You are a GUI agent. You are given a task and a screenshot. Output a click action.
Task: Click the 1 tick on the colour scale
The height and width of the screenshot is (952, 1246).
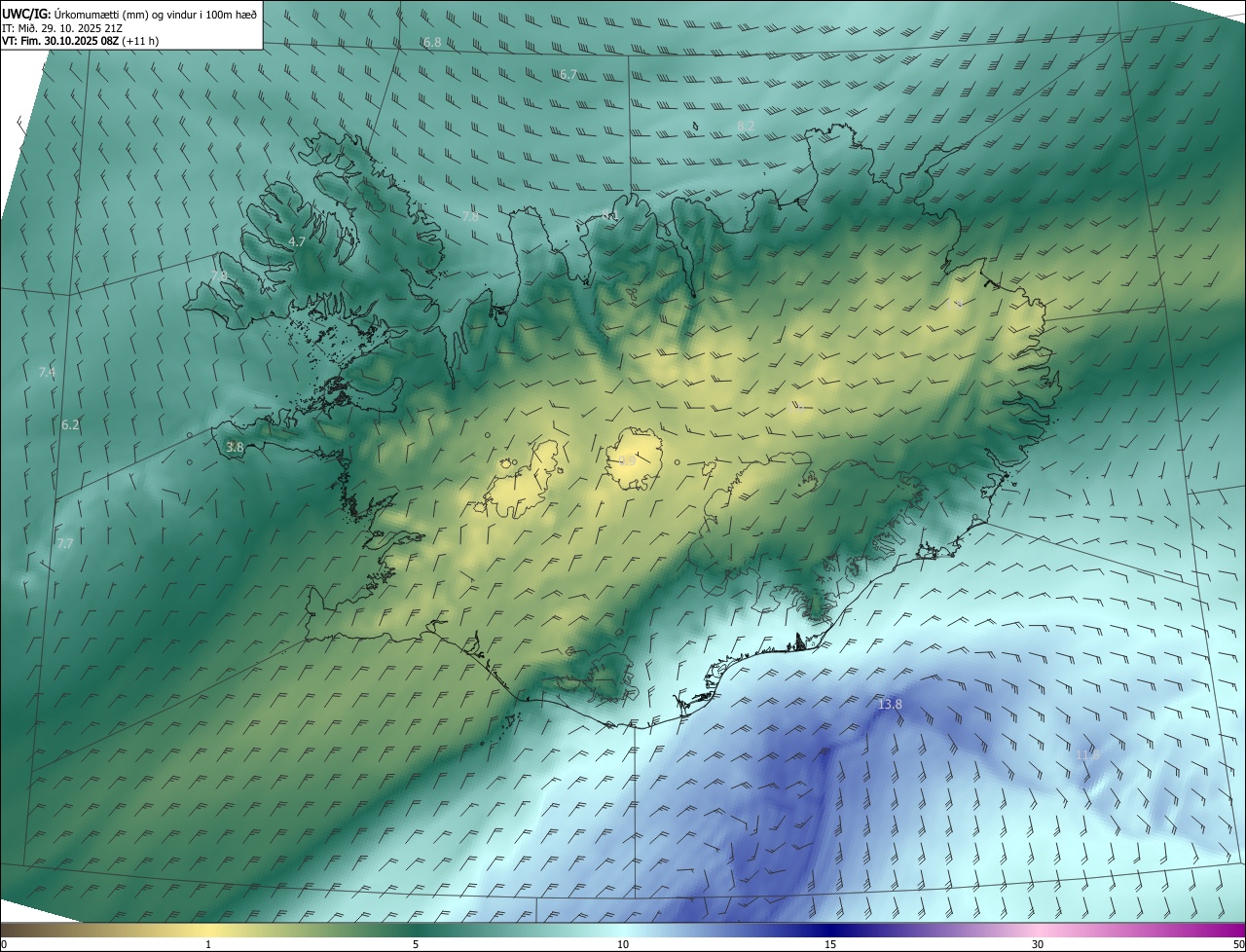click(208, 945)
